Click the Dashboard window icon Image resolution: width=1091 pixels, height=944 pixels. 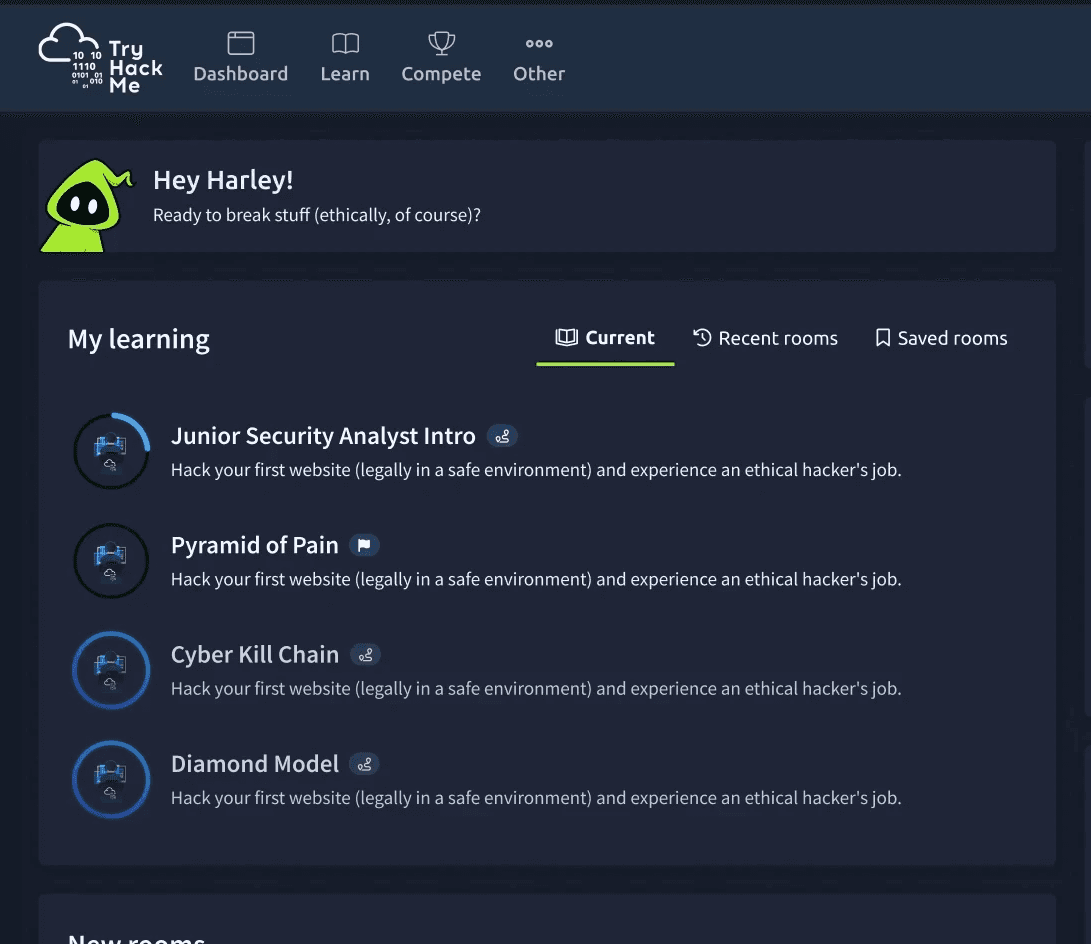tap(241, 43)
